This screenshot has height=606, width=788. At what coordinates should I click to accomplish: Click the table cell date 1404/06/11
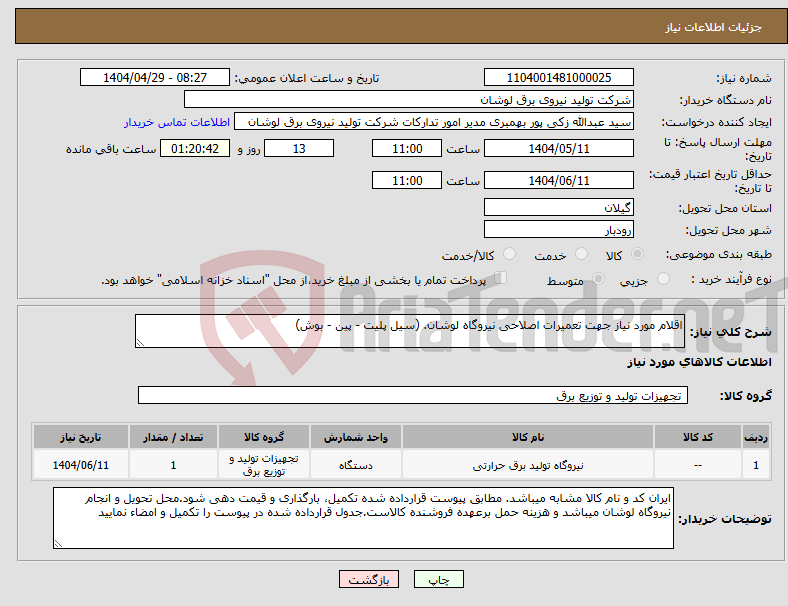point(80,465)
